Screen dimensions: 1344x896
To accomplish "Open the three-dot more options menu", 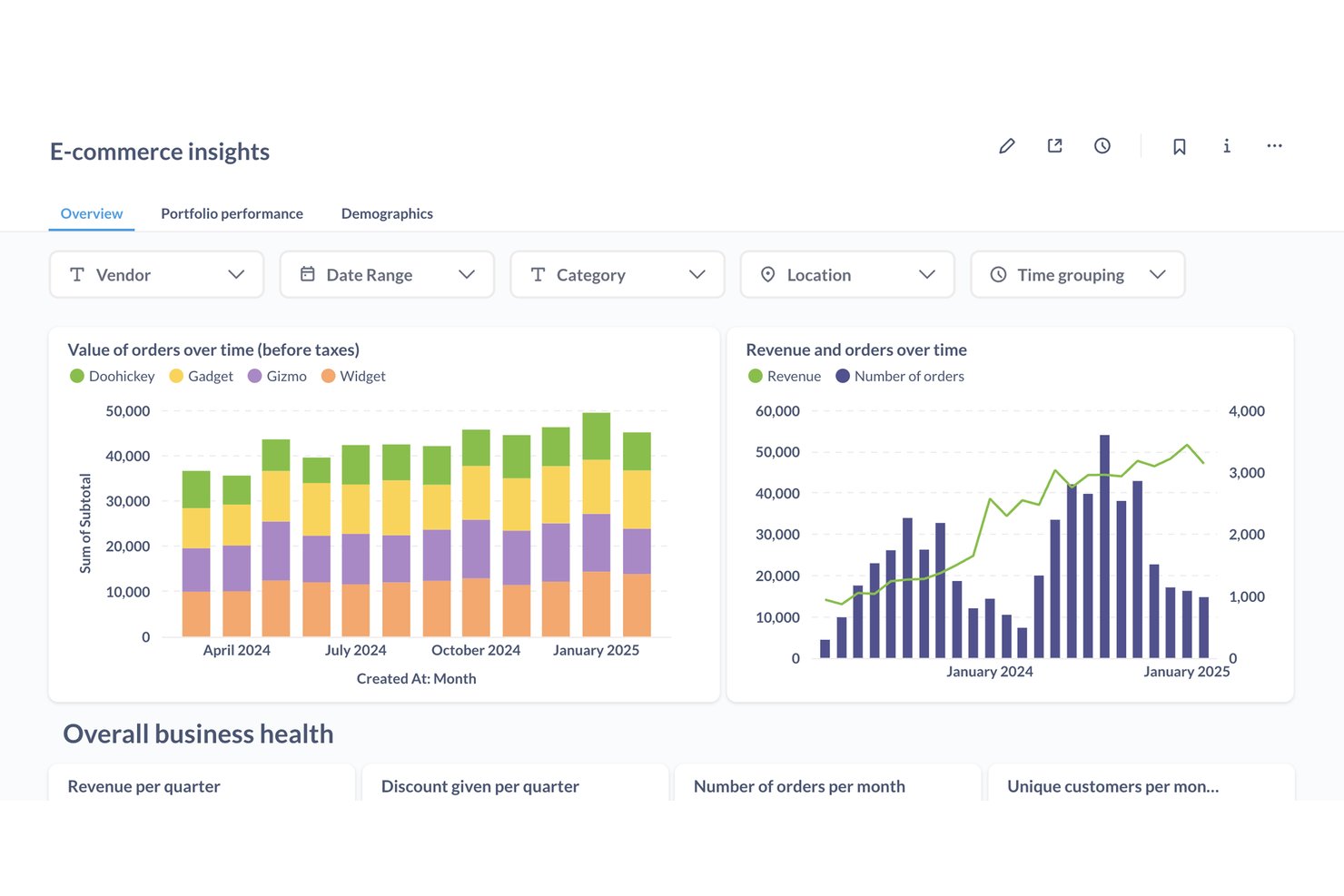I will [1275, 146].
